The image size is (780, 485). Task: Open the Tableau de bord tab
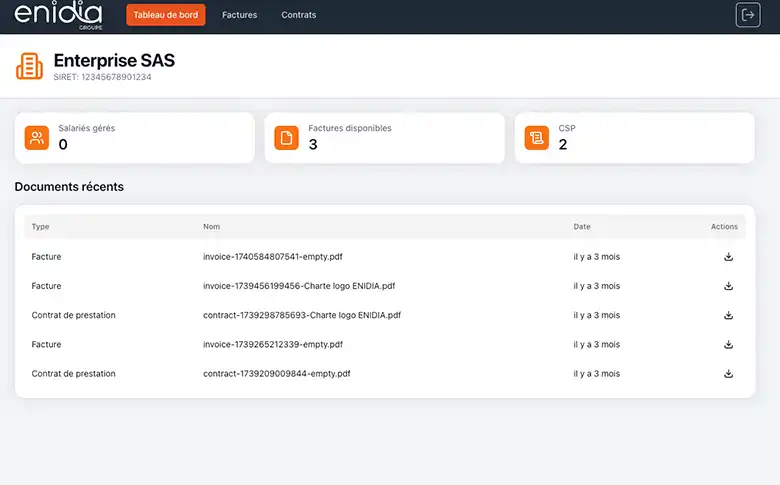pyautogui.click(x=166, y=15)
